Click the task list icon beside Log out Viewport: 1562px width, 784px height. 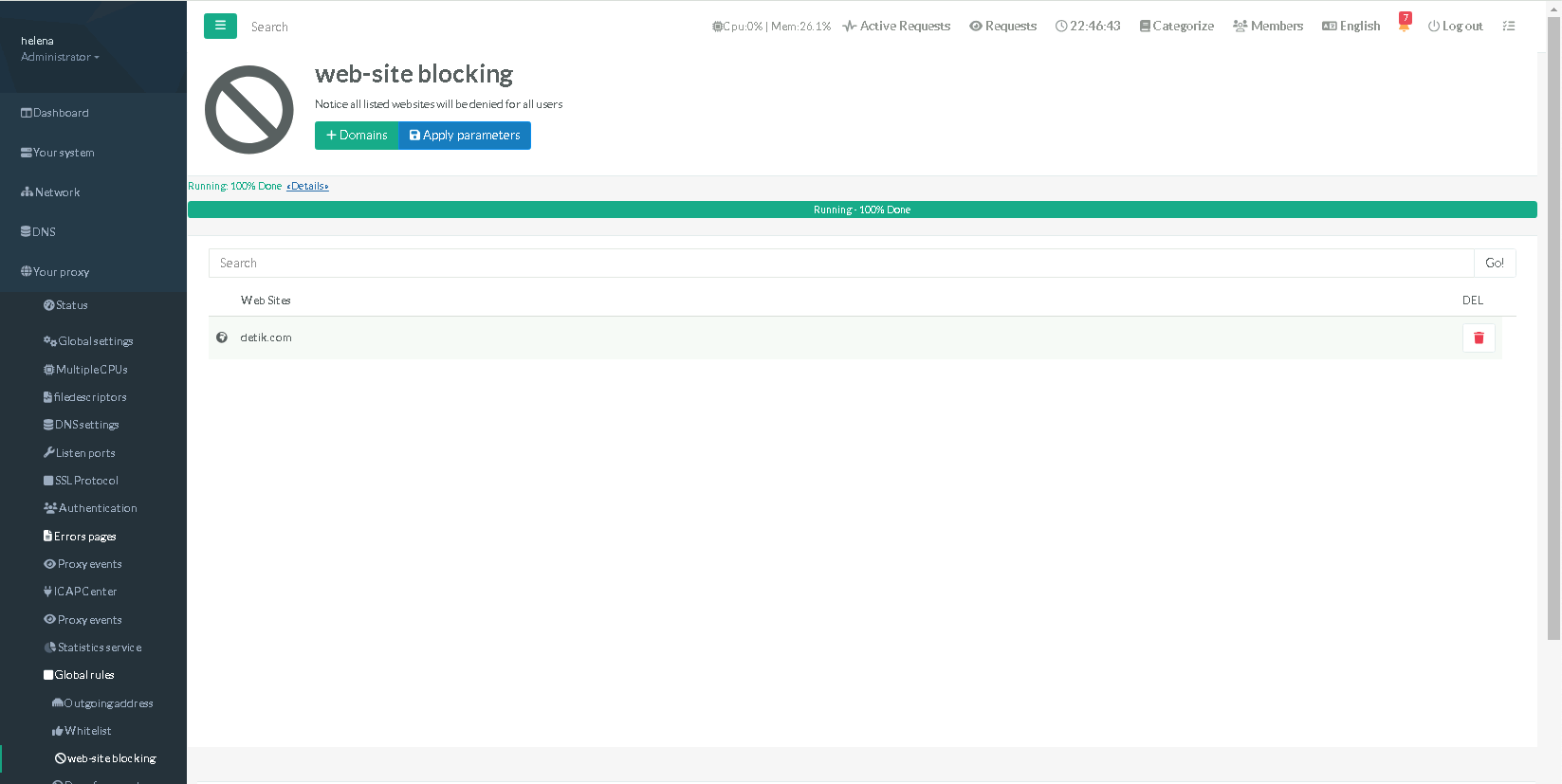coord(1508,27)
